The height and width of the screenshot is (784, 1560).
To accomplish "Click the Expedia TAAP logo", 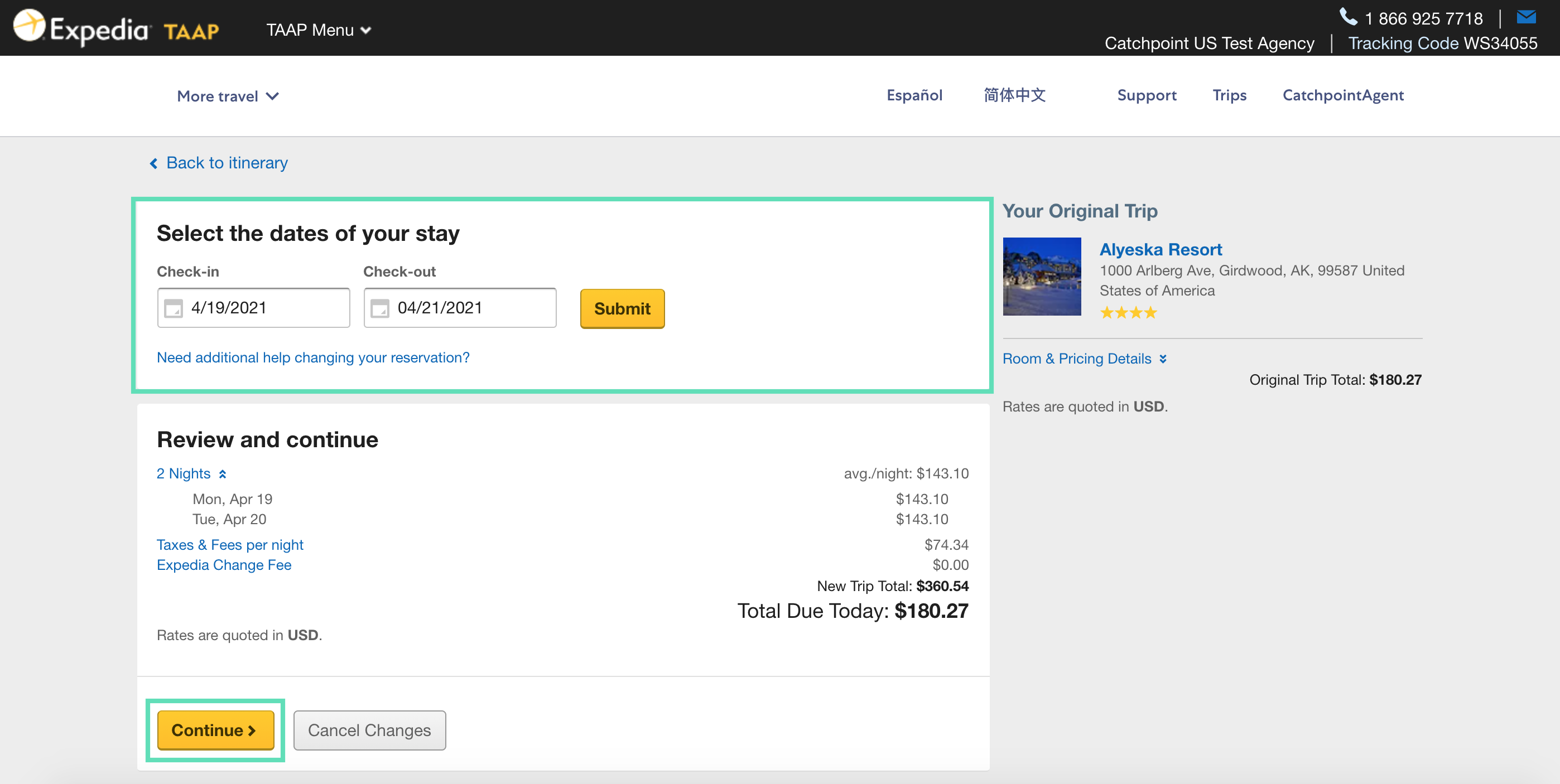I will tap(116, 27).
